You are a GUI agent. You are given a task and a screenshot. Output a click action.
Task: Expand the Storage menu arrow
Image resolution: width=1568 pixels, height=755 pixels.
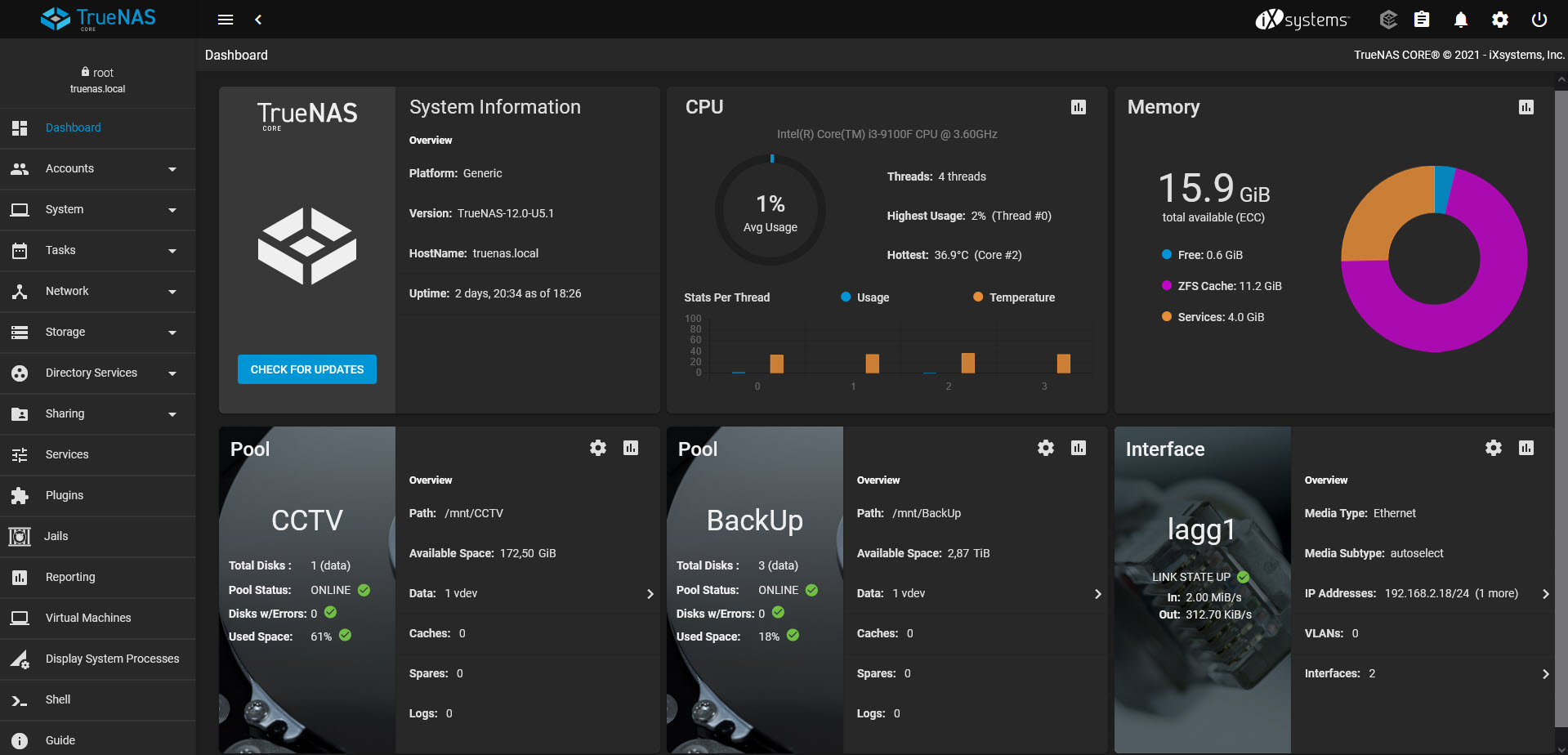coord(172,333)
